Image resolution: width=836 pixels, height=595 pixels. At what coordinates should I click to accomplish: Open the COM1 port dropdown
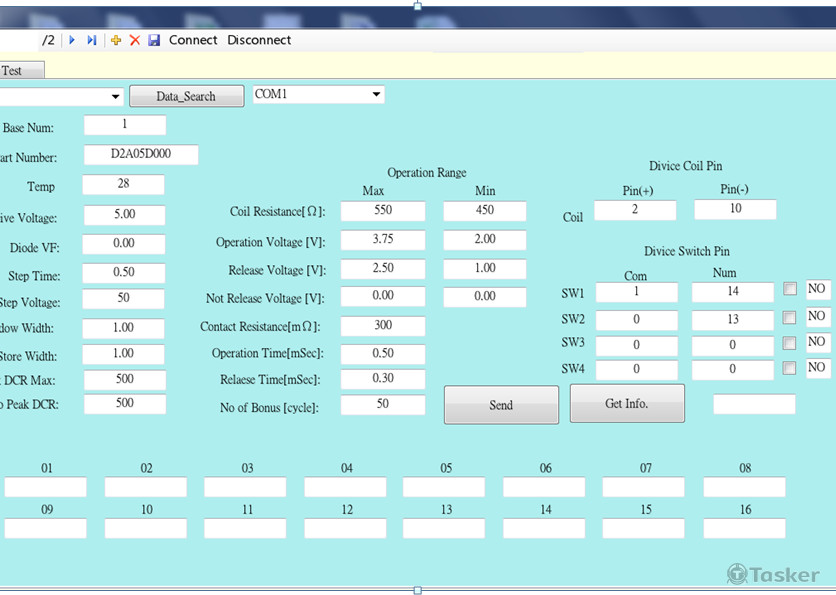[376, 95]
